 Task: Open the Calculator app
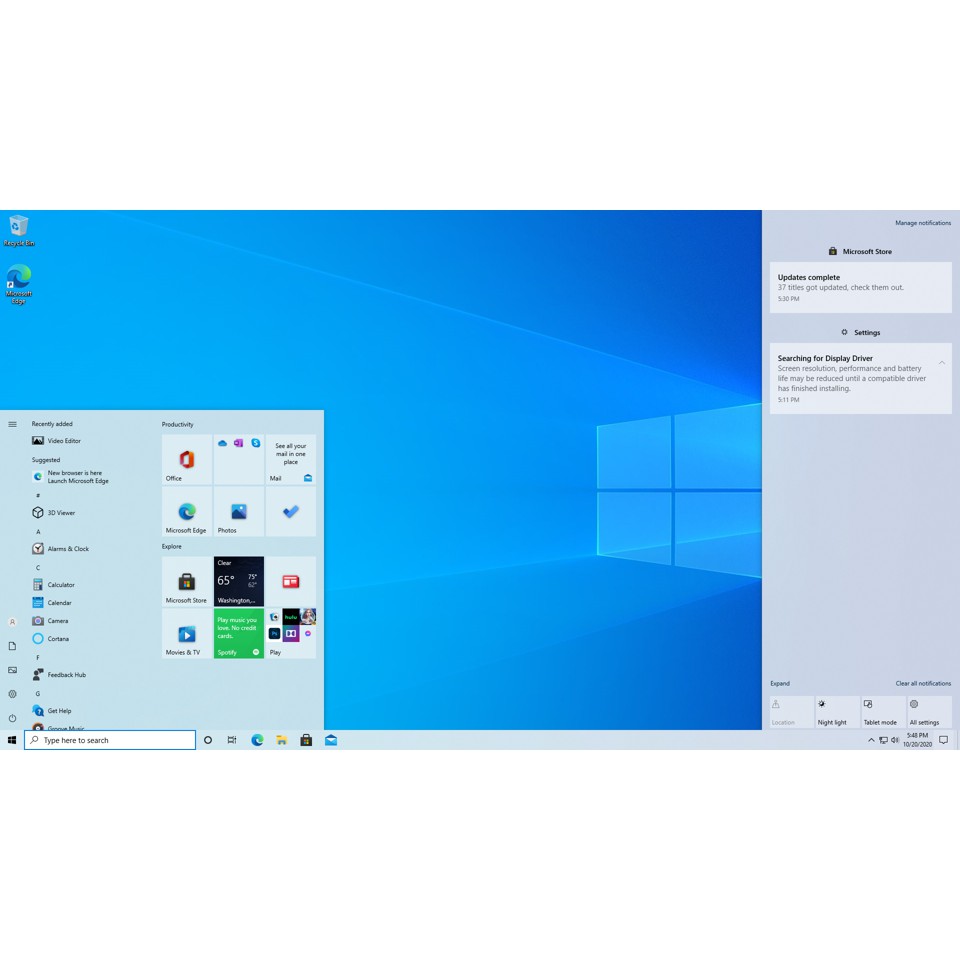click(x=62, y=584)
